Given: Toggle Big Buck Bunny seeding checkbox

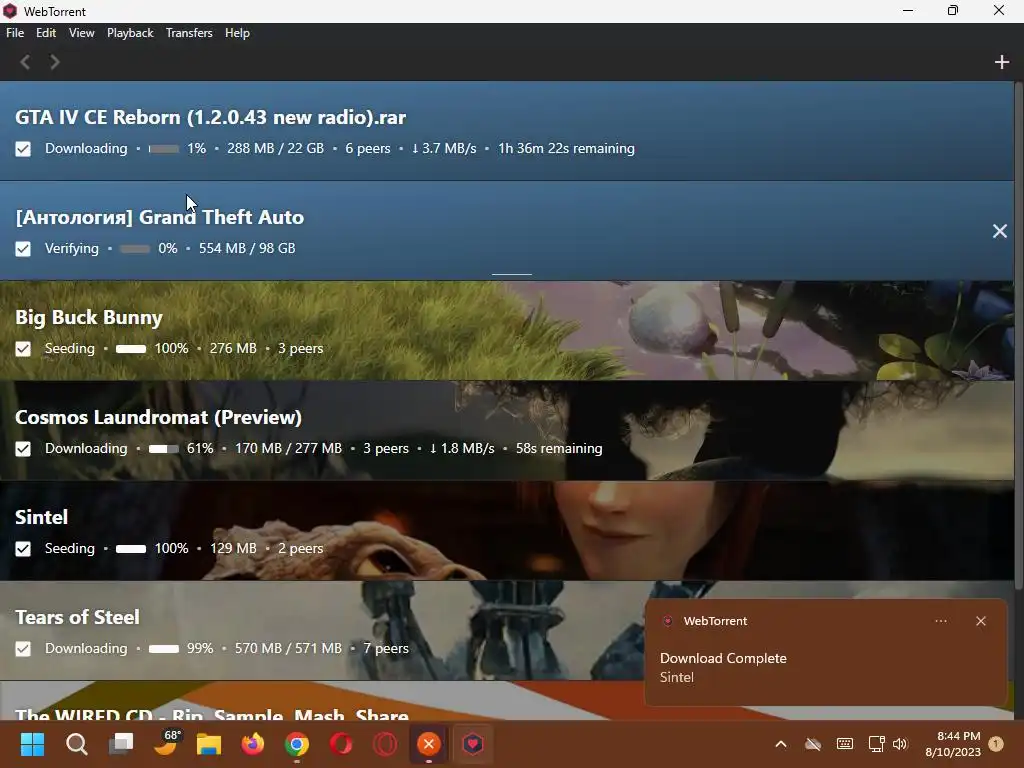Looking at the screenshot, I should 23,349.
